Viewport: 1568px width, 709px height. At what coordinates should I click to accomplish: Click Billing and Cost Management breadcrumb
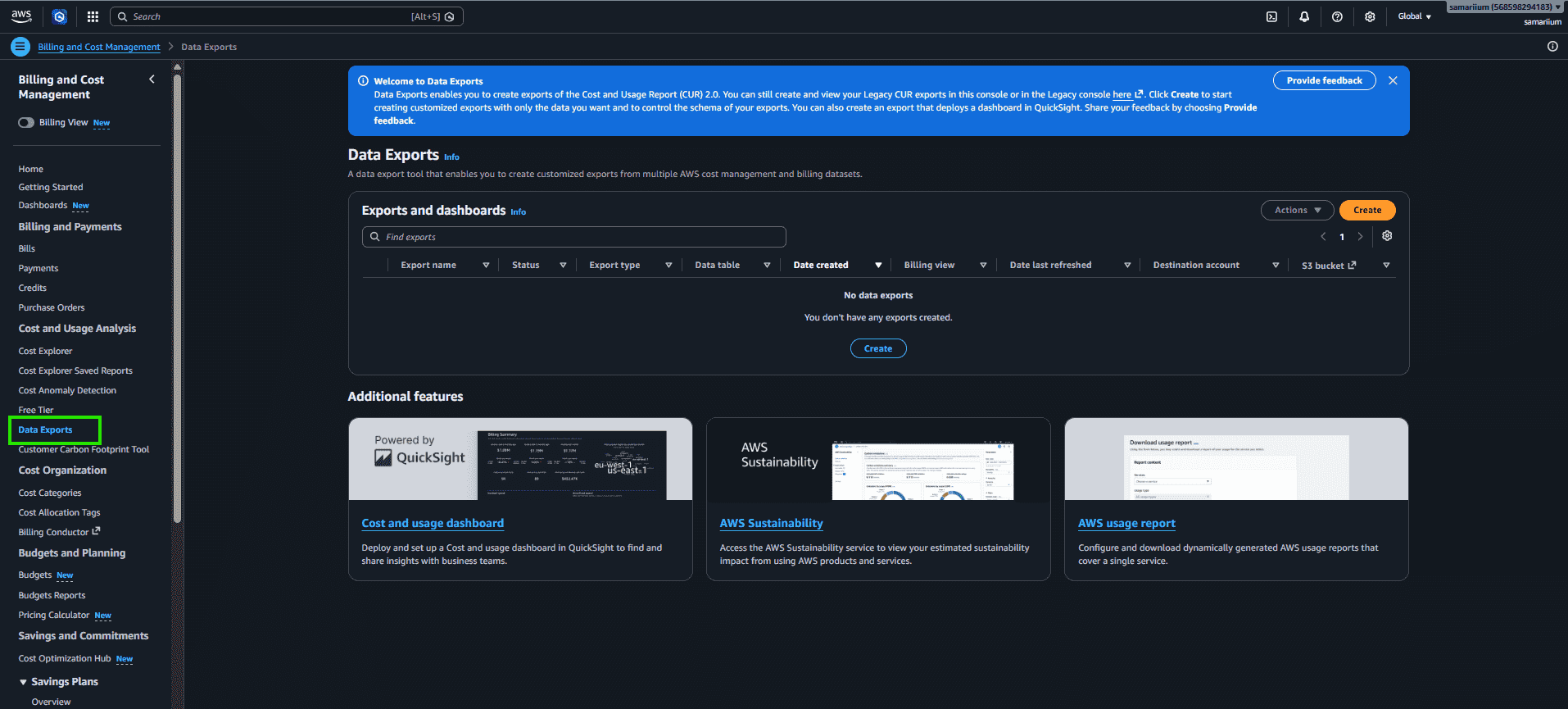coord(99,47)
